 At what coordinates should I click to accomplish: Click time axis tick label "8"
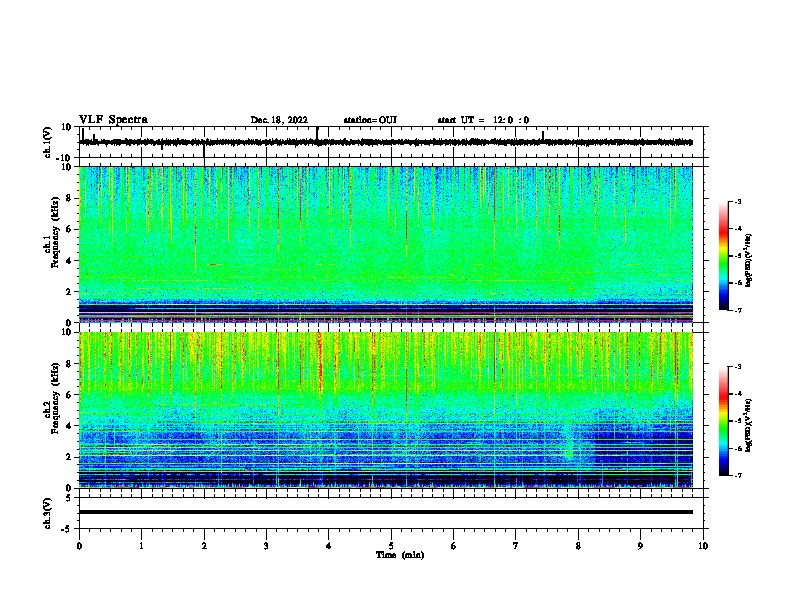coord(578,546)
